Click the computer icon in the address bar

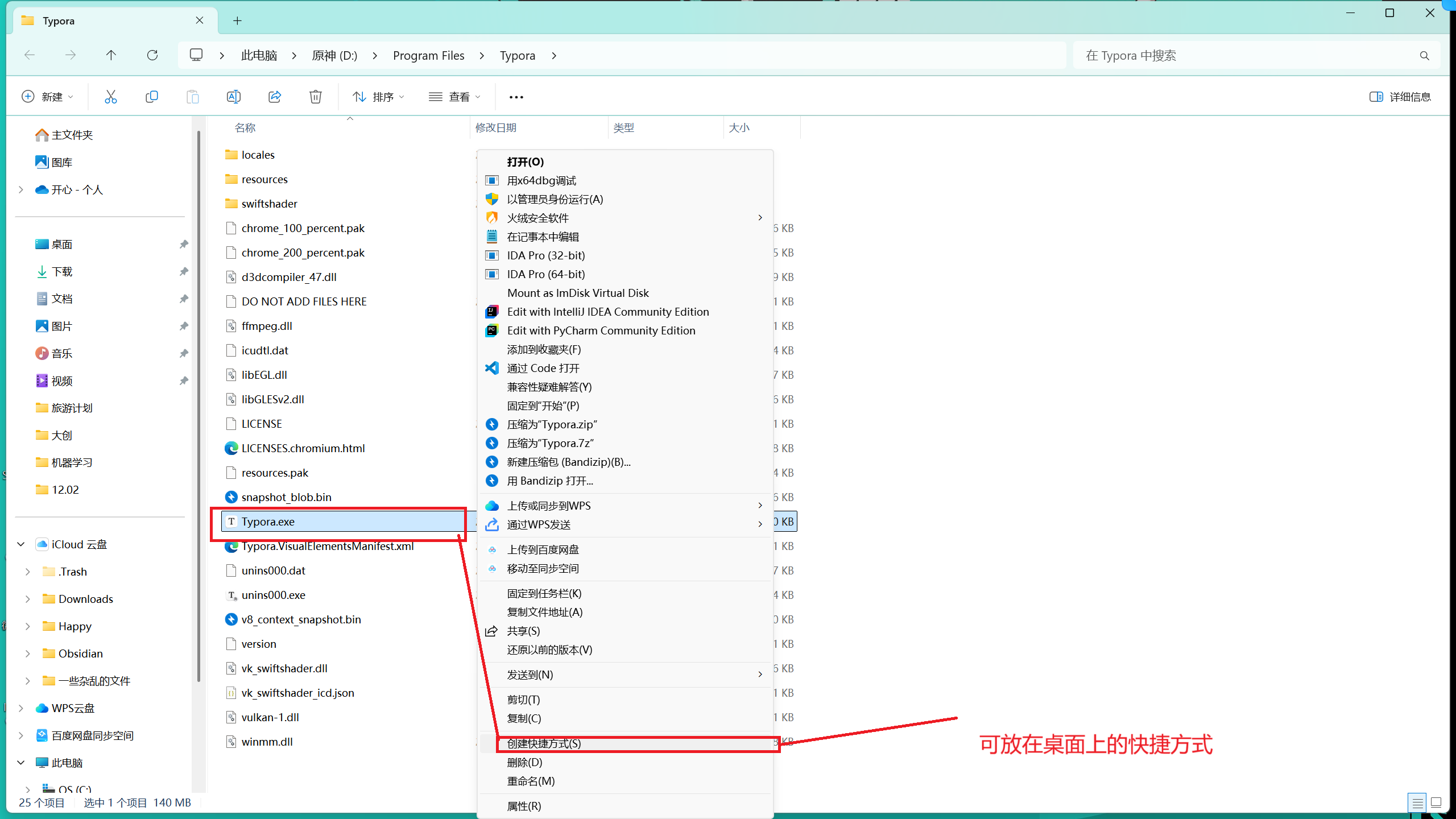(196, 55)
